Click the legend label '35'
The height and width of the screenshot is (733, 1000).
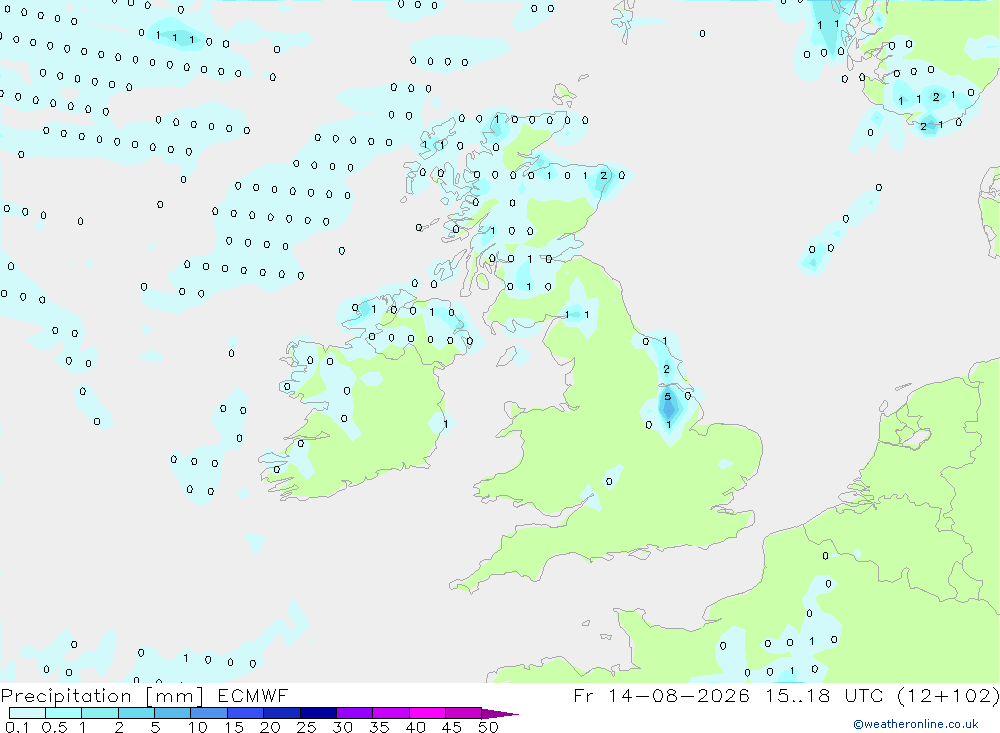(379, 727)
